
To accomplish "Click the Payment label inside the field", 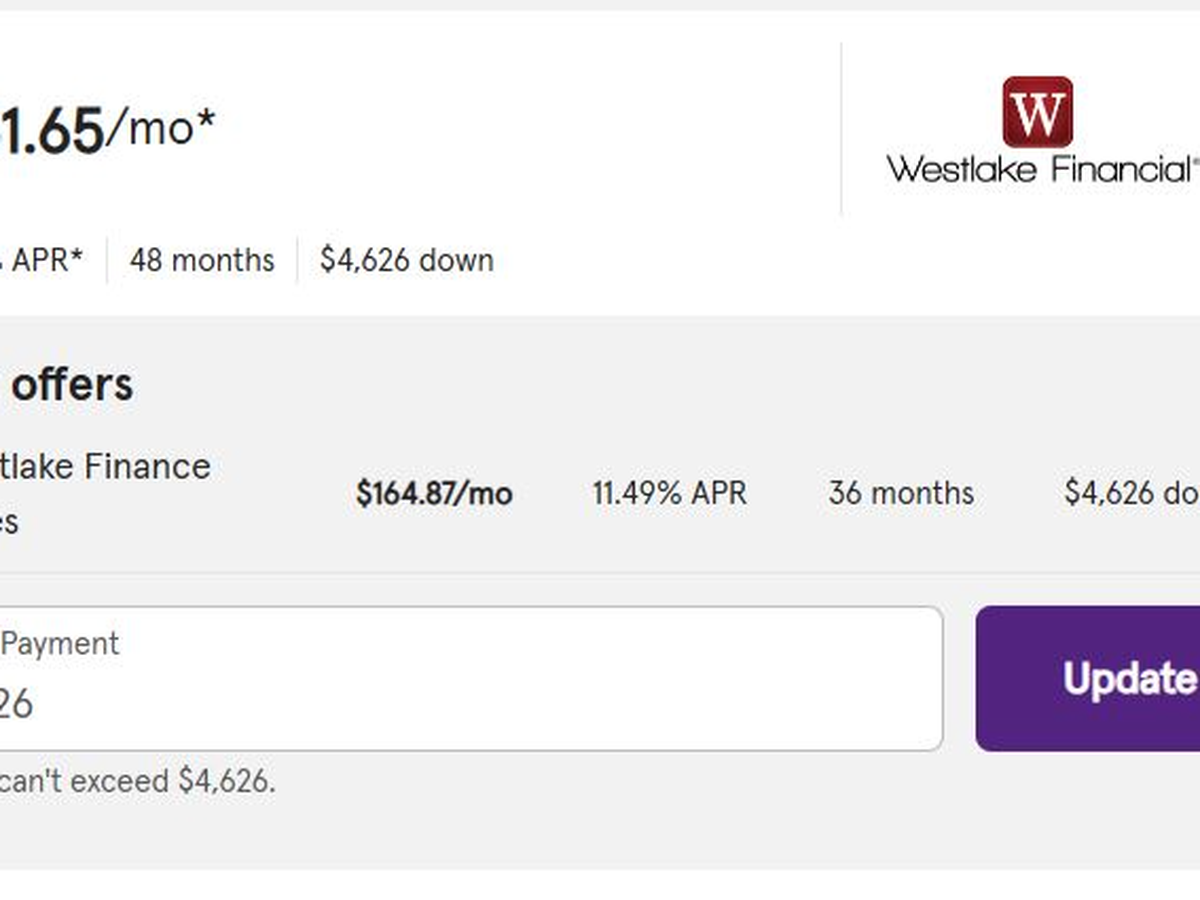I will point(60,643).
